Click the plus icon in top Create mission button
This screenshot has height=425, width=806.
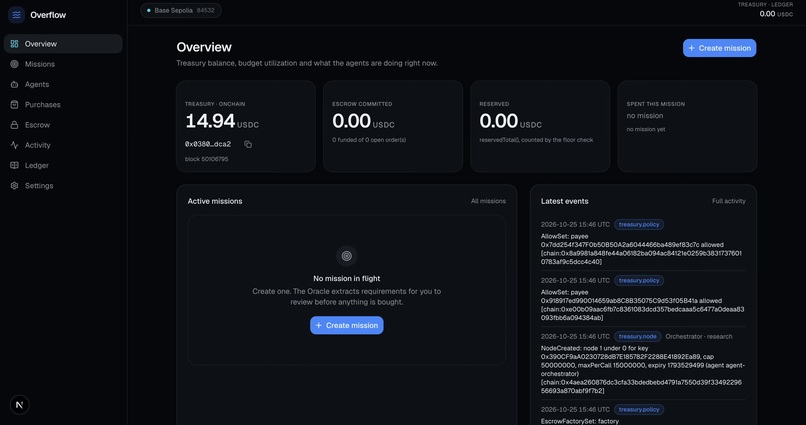point(691,48)
